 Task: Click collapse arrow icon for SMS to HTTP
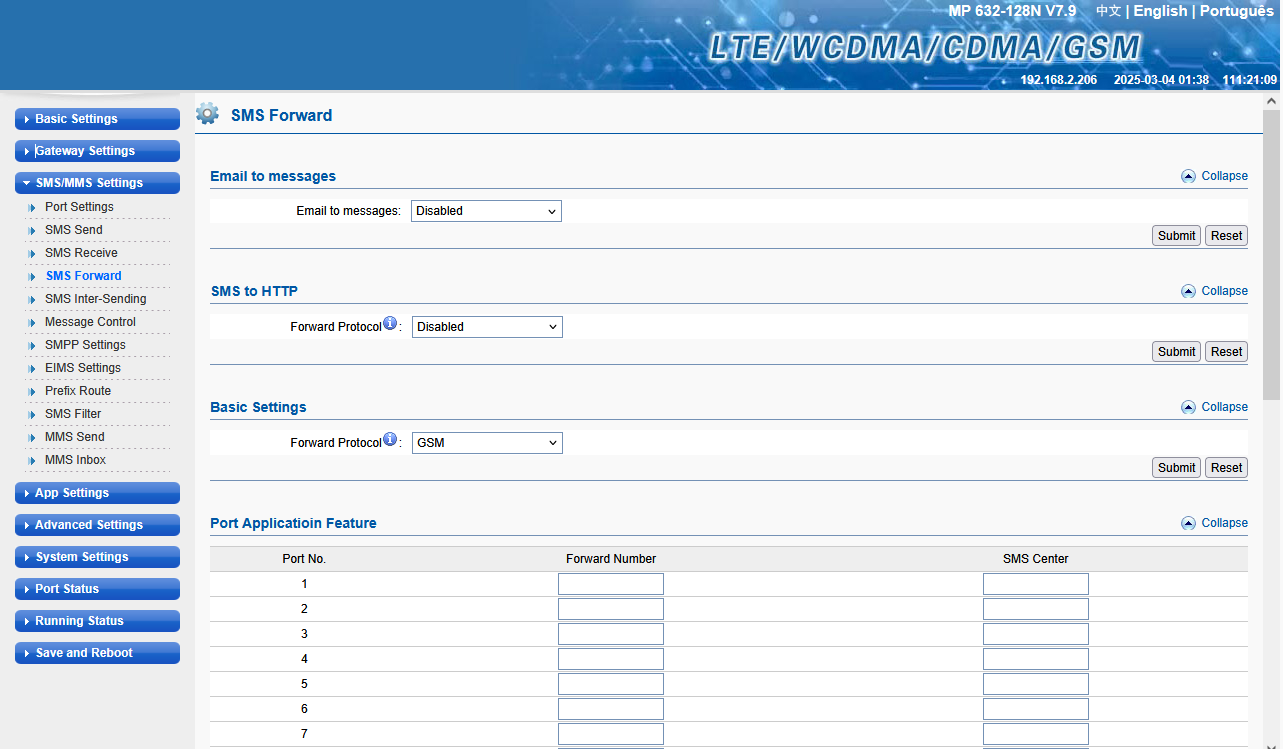coord(1188,291)
